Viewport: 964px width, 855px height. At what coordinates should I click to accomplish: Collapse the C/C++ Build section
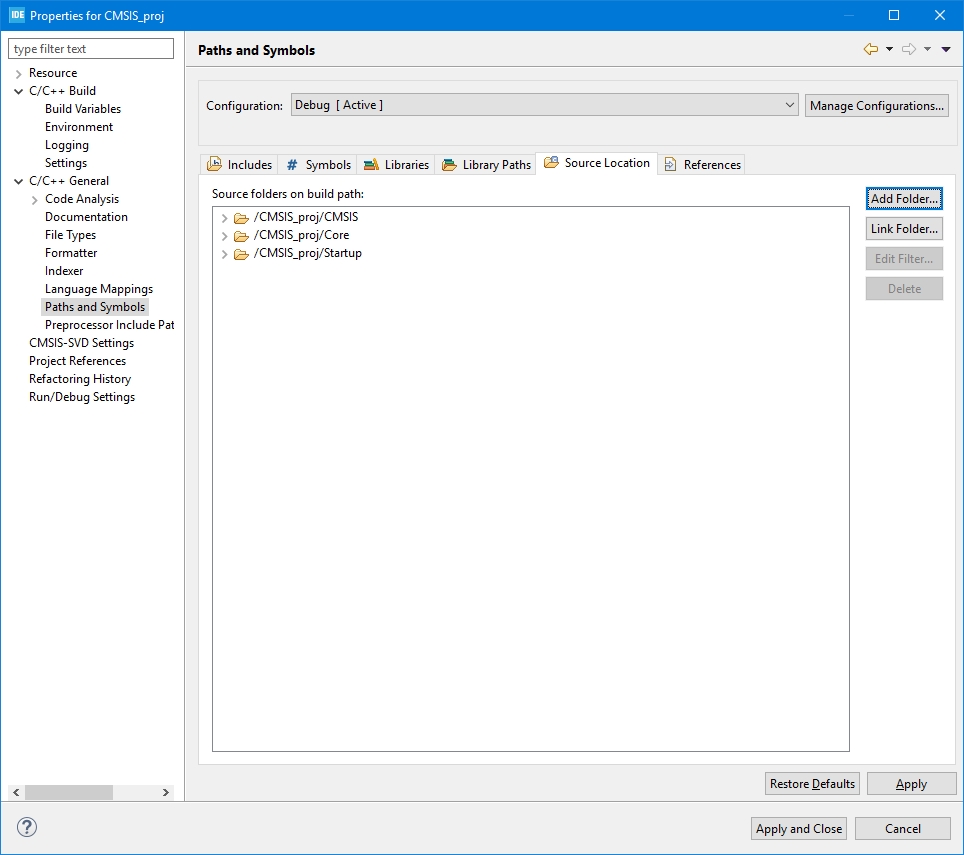(18, 91)
